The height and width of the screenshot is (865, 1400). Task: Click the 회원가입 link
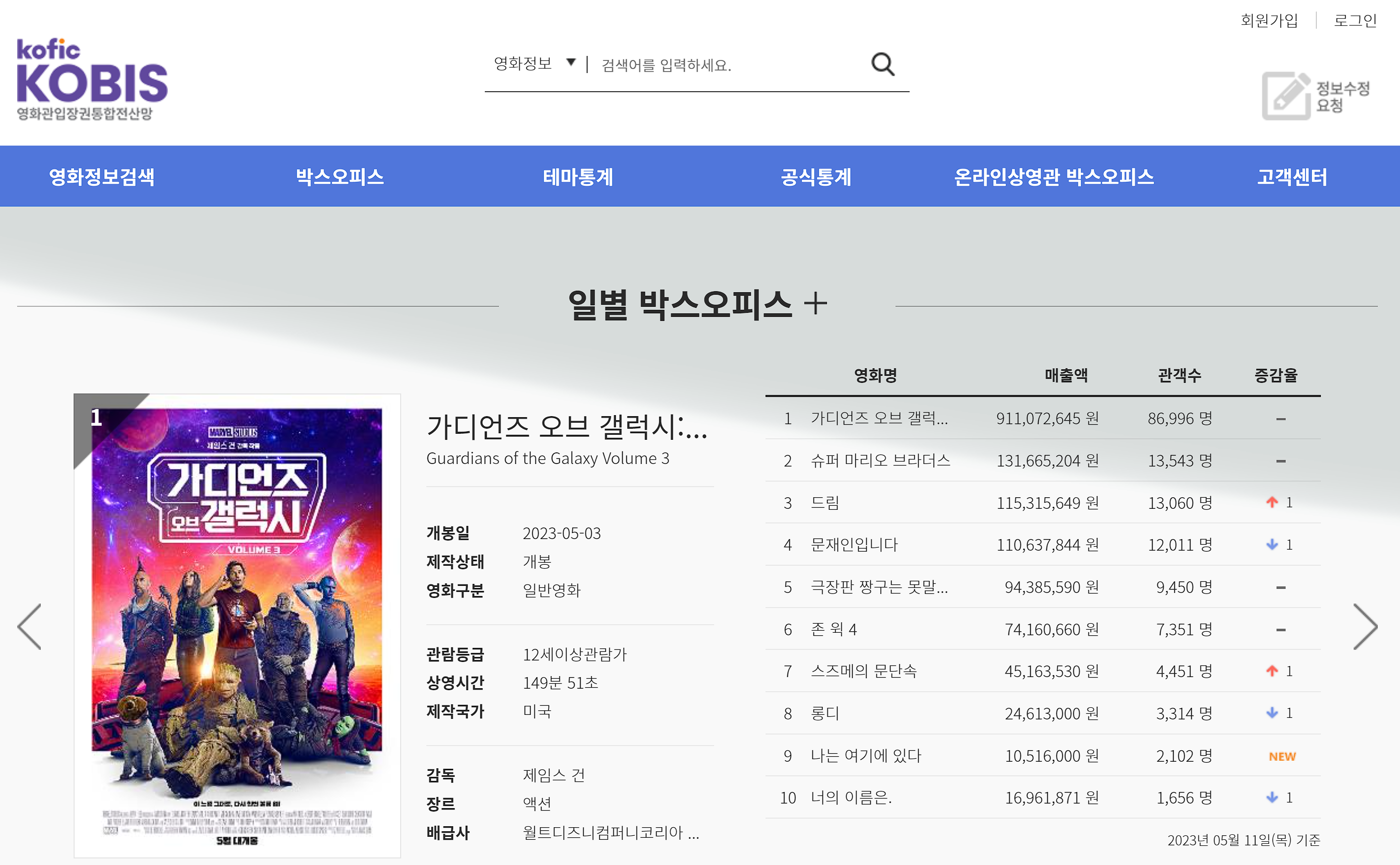click(x=1269, y=21)
